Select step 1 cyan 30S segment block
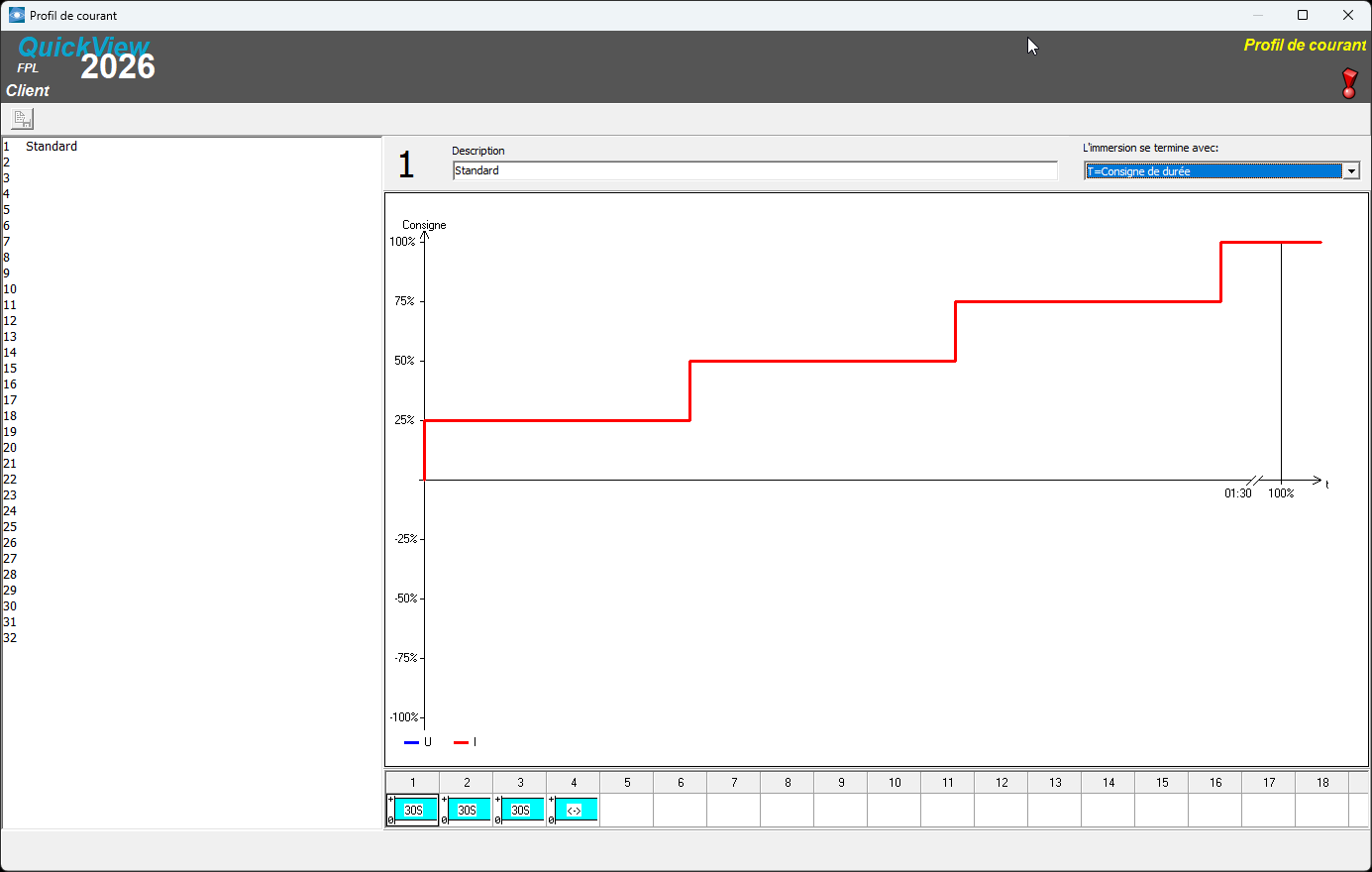The height and width of the screenshot is (872, 1372). [413, 810]
